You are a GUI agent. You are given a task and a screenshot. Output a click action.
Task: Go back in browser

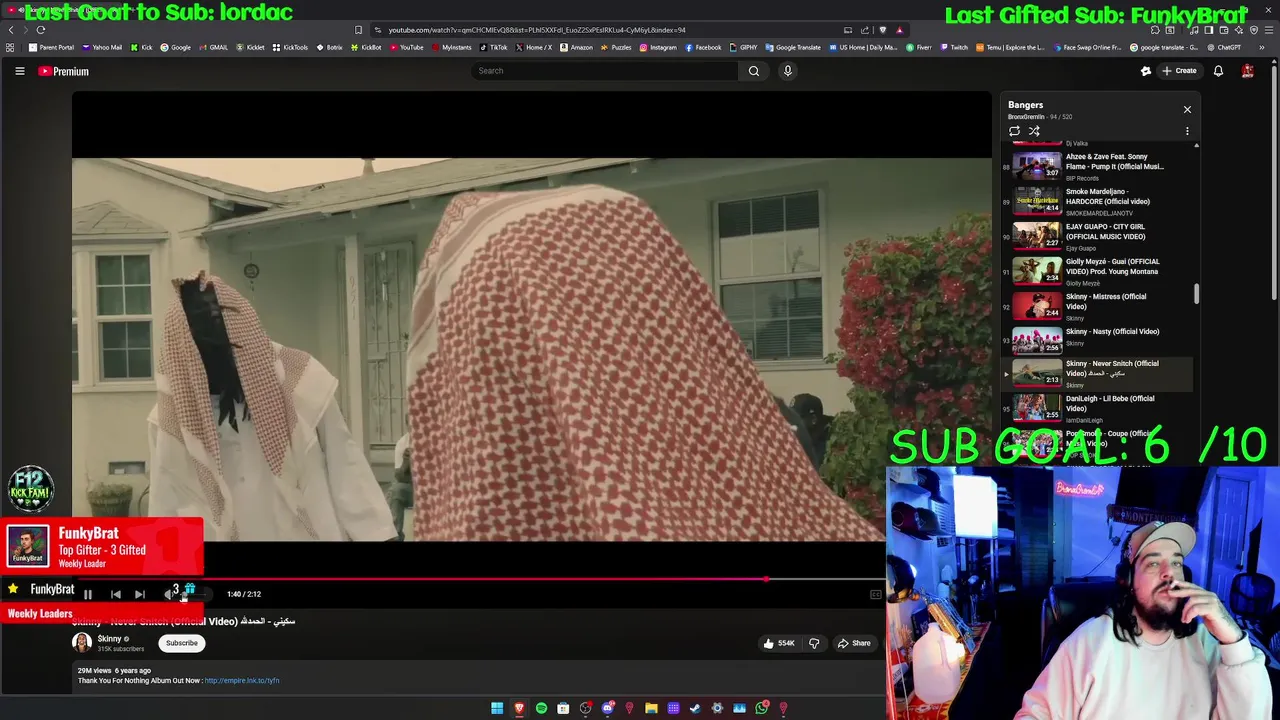(x=11, y=30)
